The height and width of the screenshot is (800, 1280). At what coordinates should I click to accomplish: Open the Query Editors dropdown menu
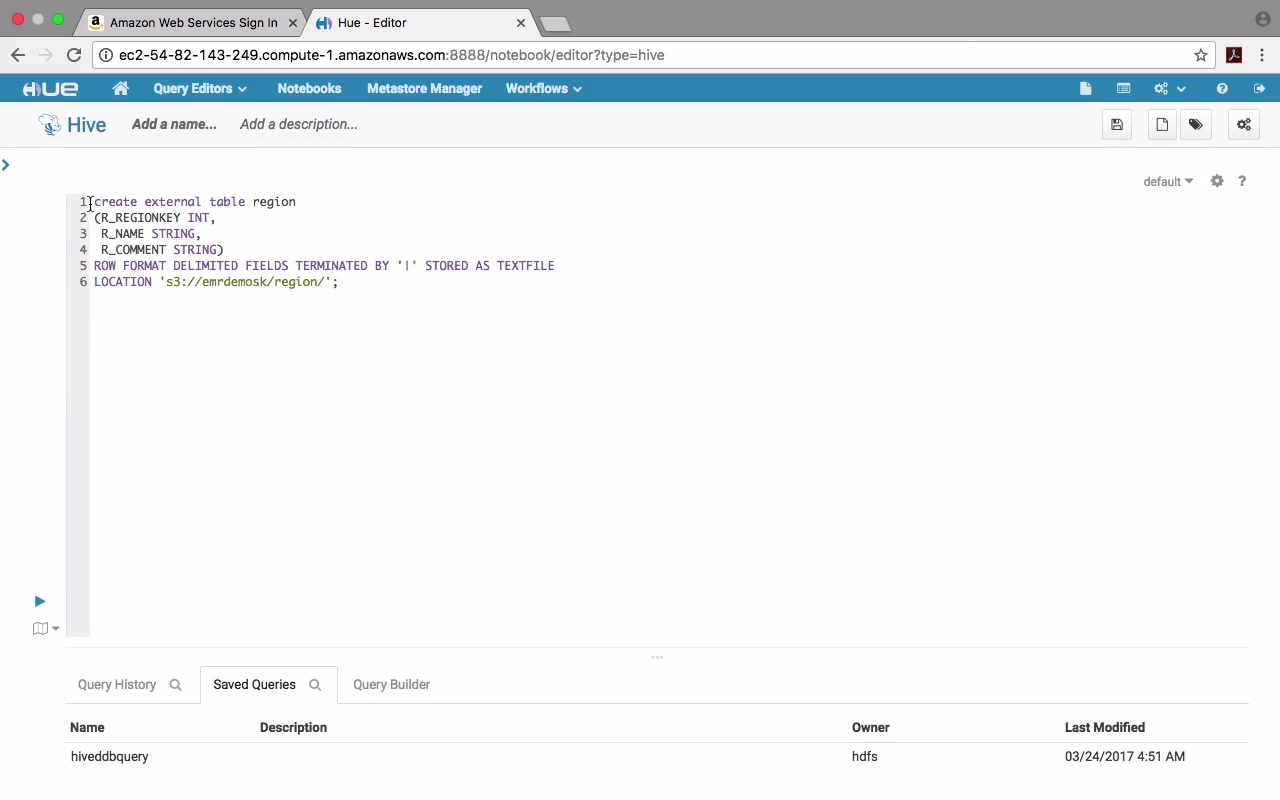click(x=200, y=89)
